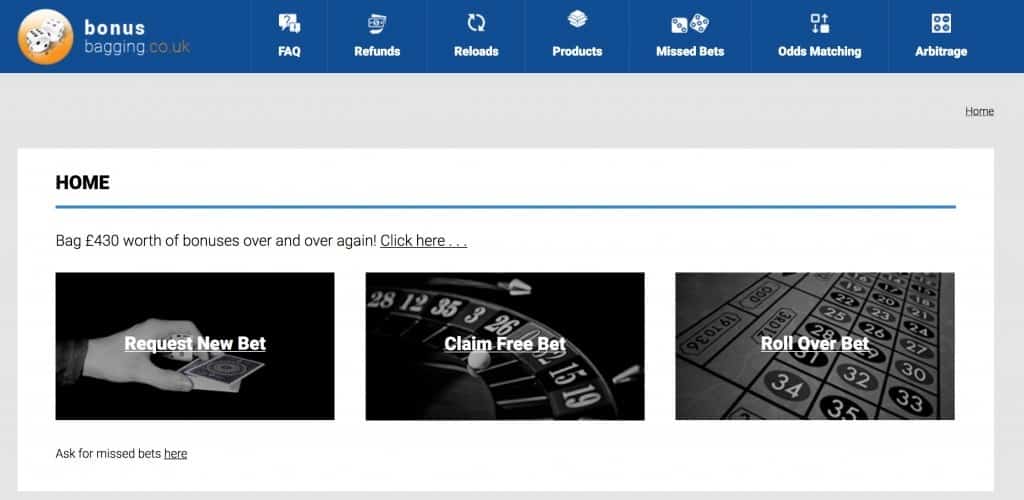Choose the Refunds text label in navigation
Screen dimensions: 1024x500
pos(377,51)
